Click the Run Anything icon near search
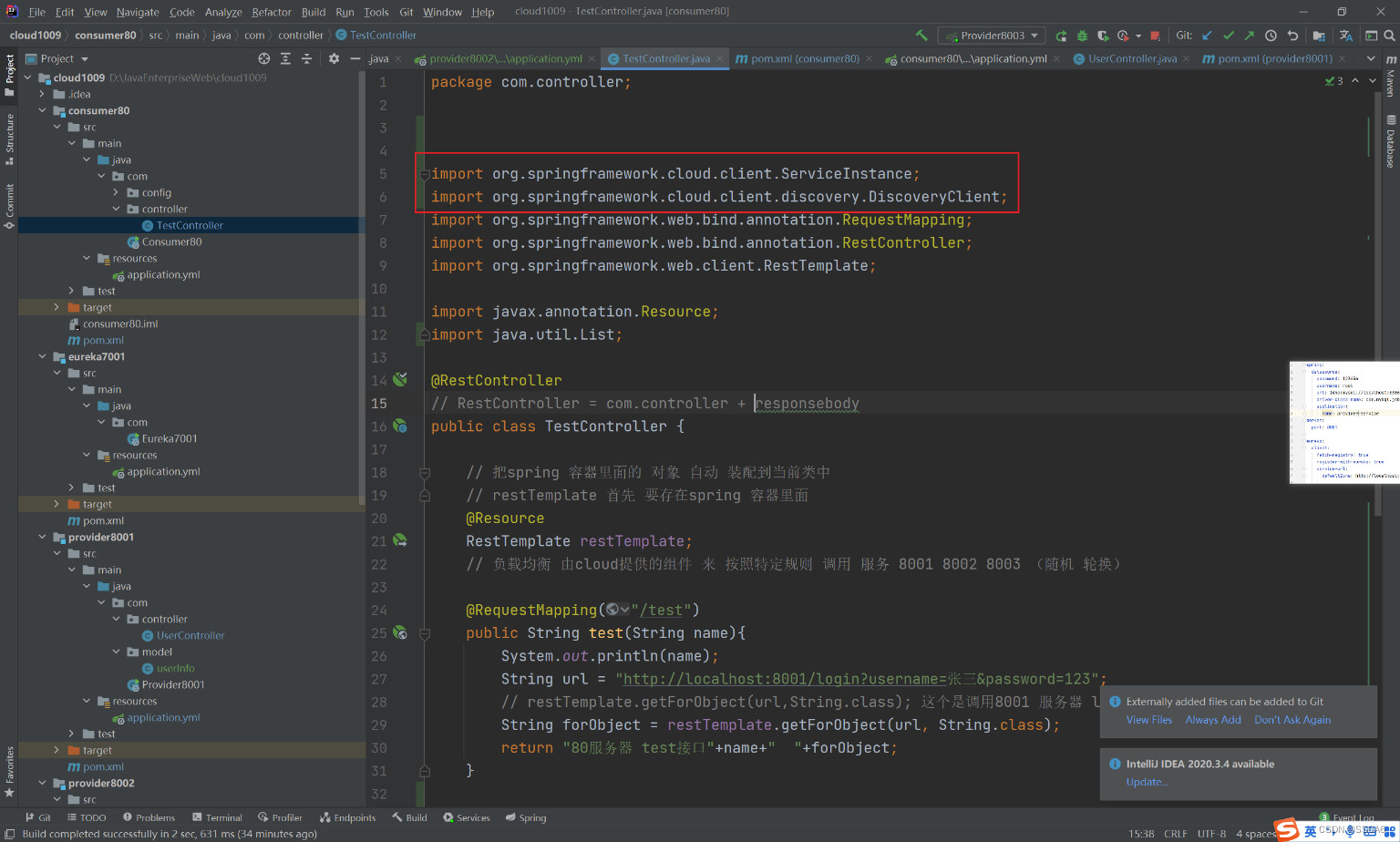 (1372, 36)
